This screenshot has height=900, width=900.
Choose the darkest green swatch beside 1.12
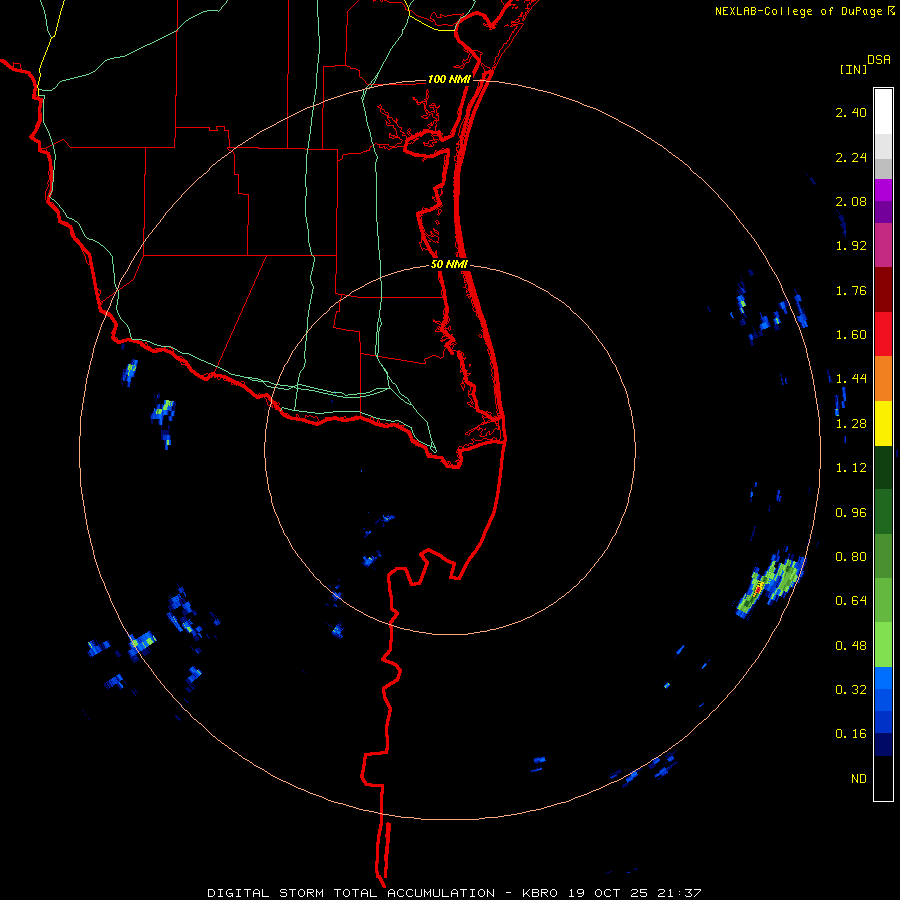(x=883, y=467)
